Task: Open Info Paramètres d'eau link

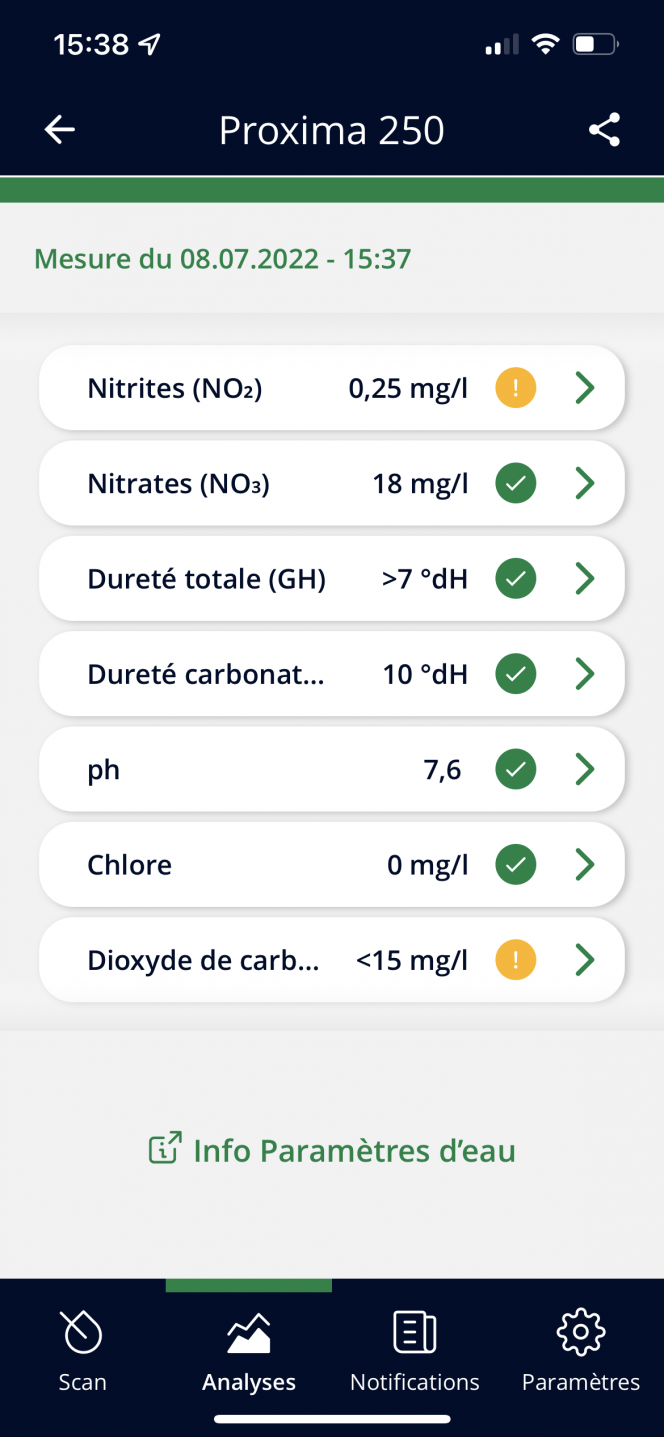Action: (x=332, y=1150)
